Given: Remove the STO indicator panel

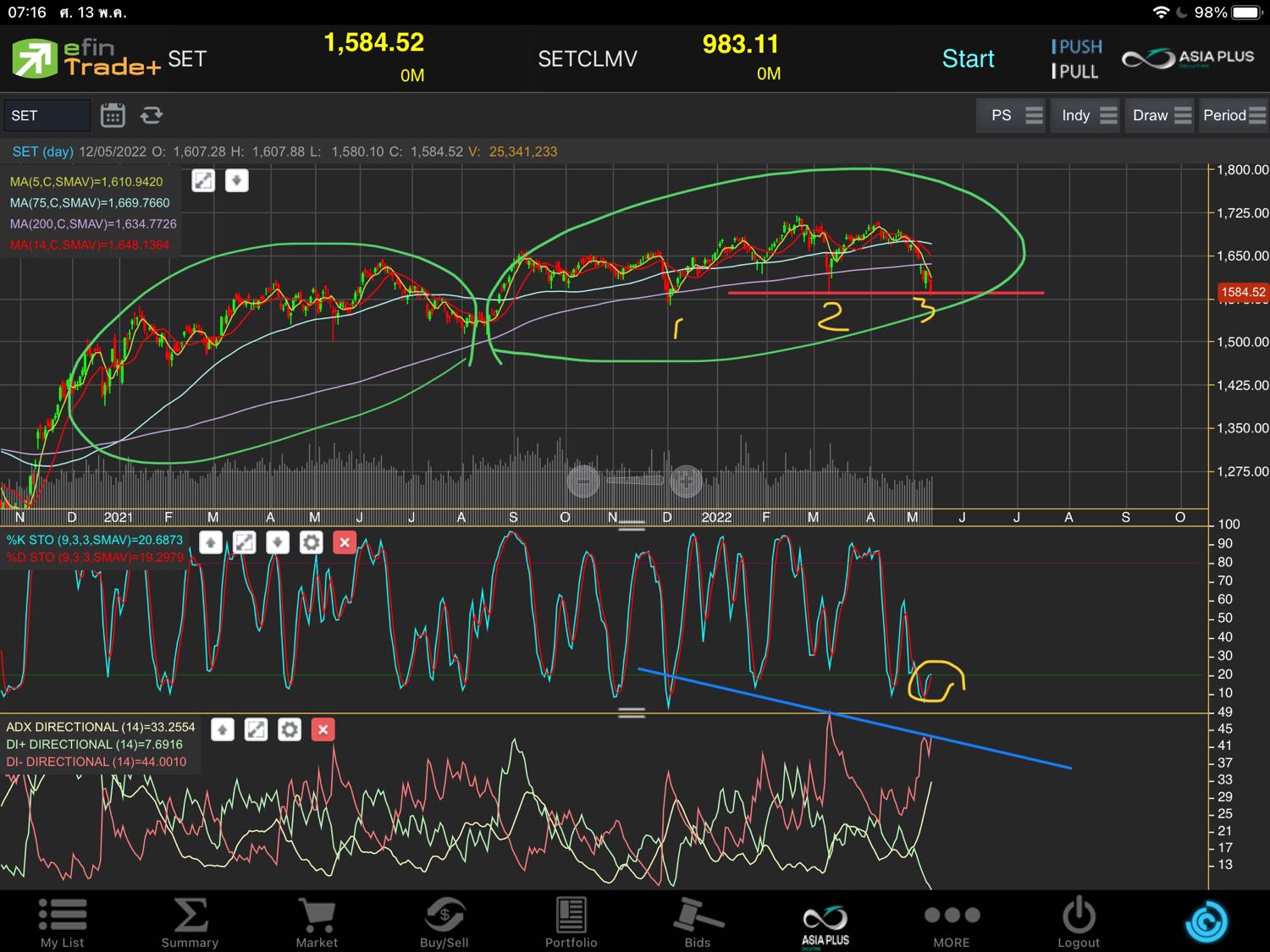Looking at the screenshot, I should coord(345,542).
